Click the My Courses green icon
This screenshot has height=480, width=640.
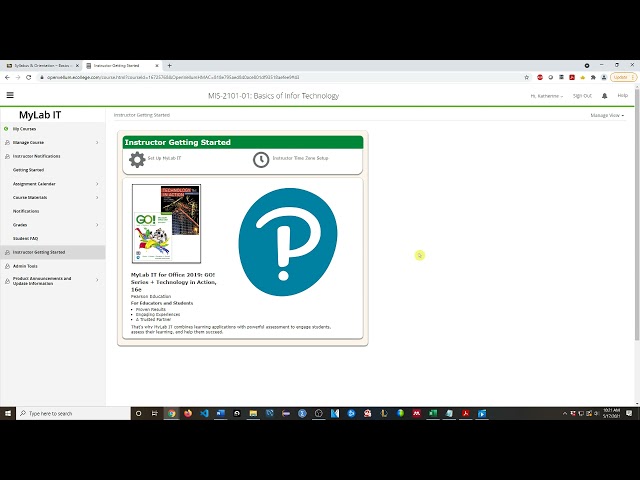(6, 129)
